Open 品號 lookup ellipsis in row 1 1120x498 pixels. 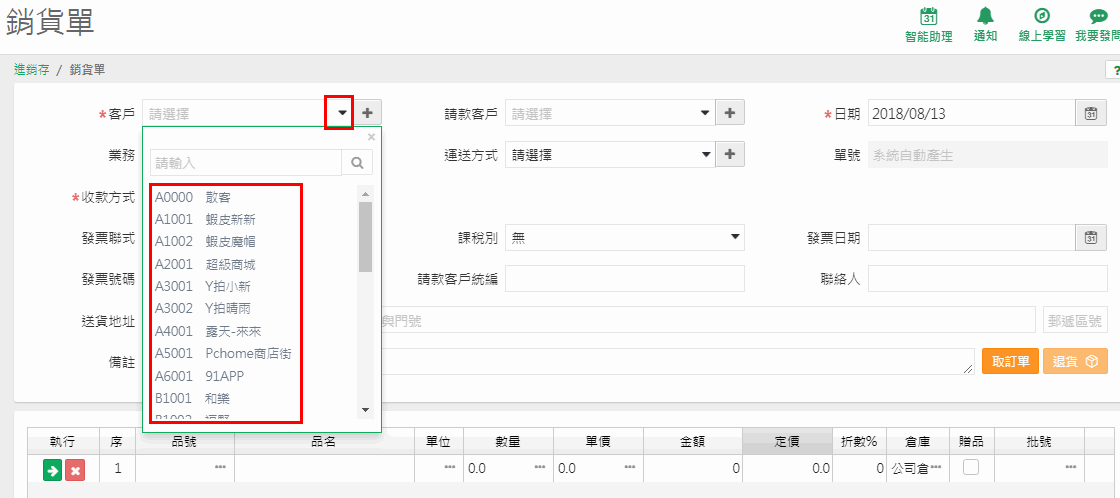pyautogui.click(x=221, y=467)
